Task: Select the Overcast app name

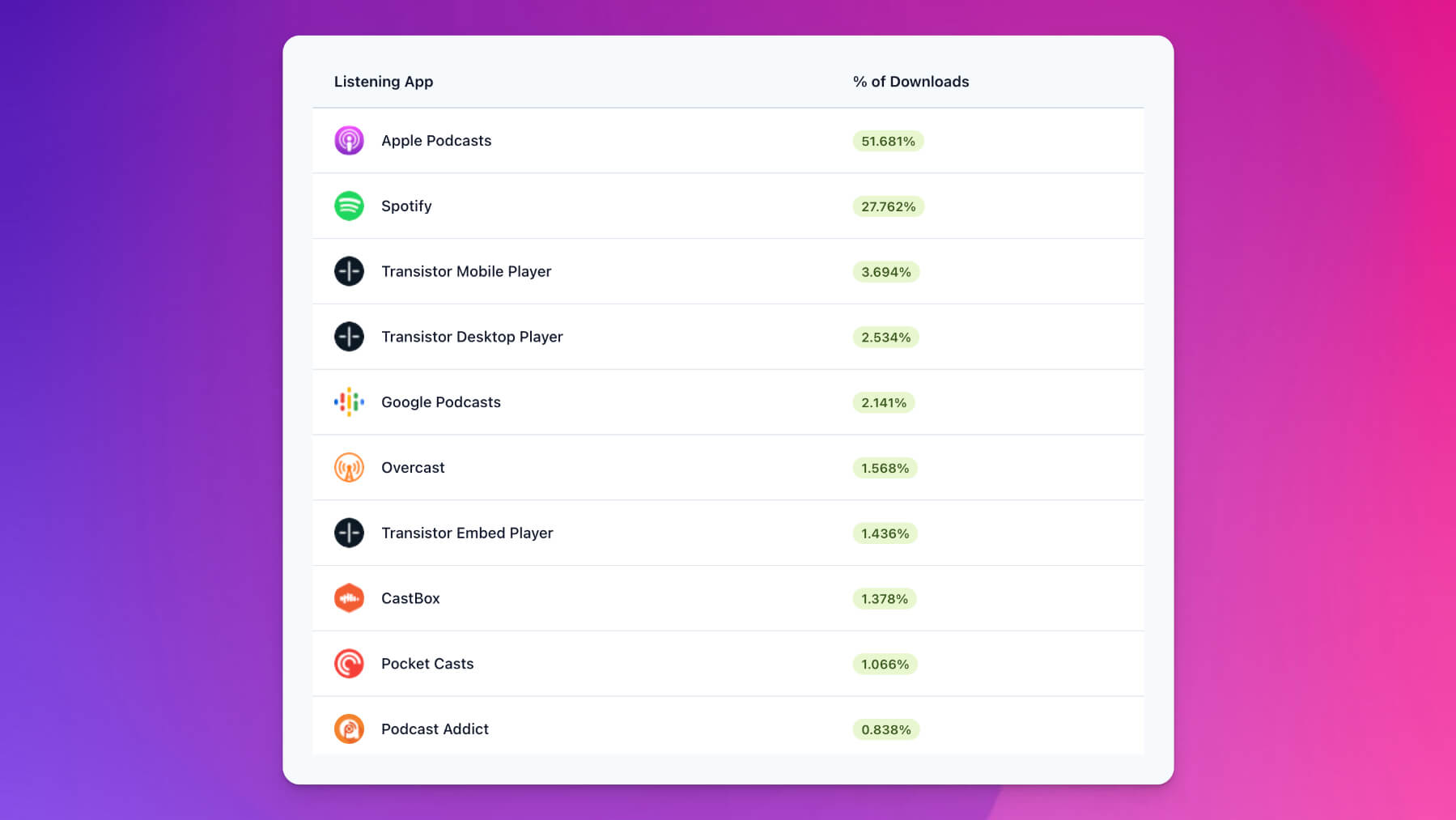Action: pos(413,468)
